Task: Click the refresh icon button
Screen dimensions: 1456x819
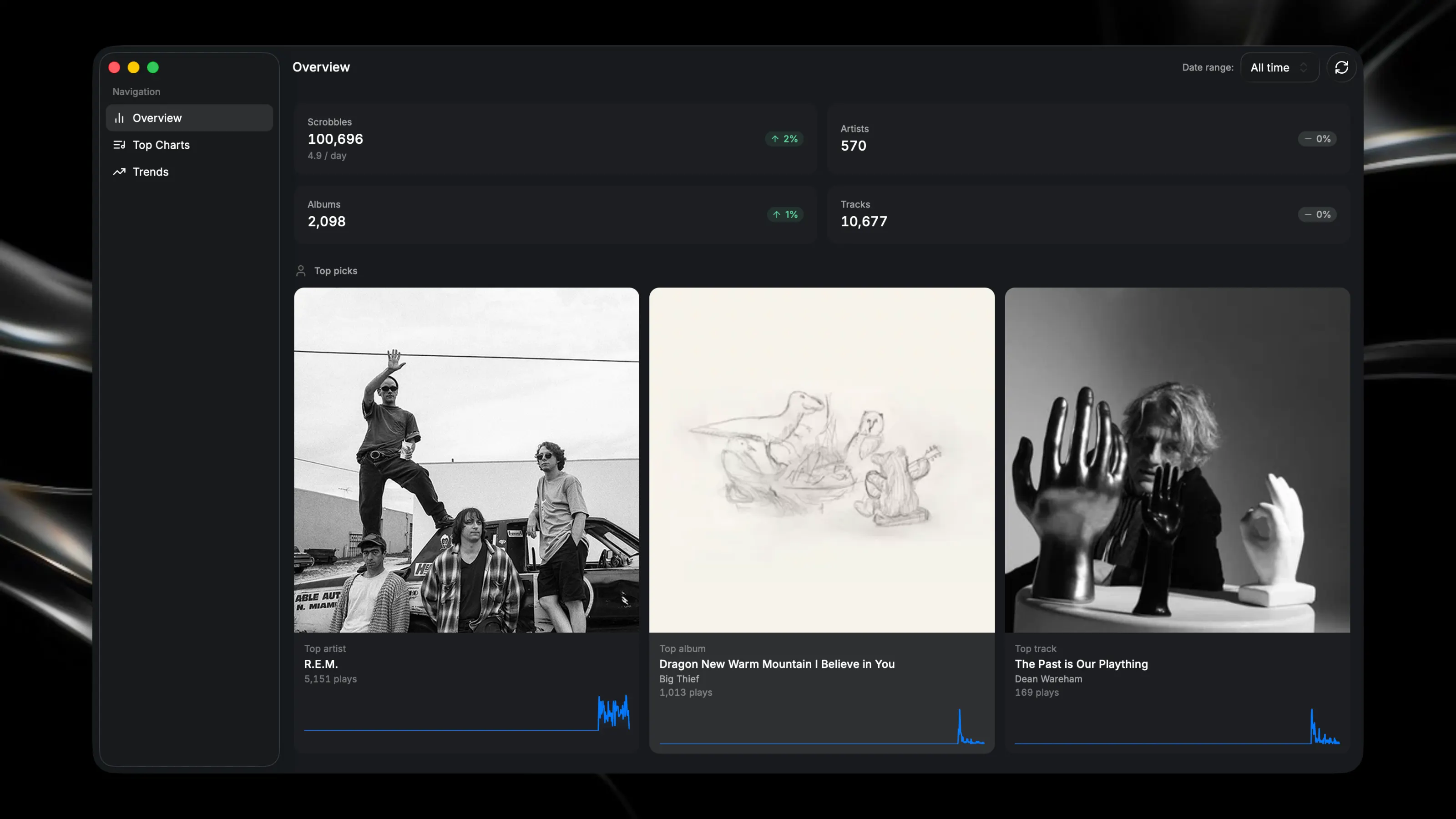Action: tap(1341, 67)
